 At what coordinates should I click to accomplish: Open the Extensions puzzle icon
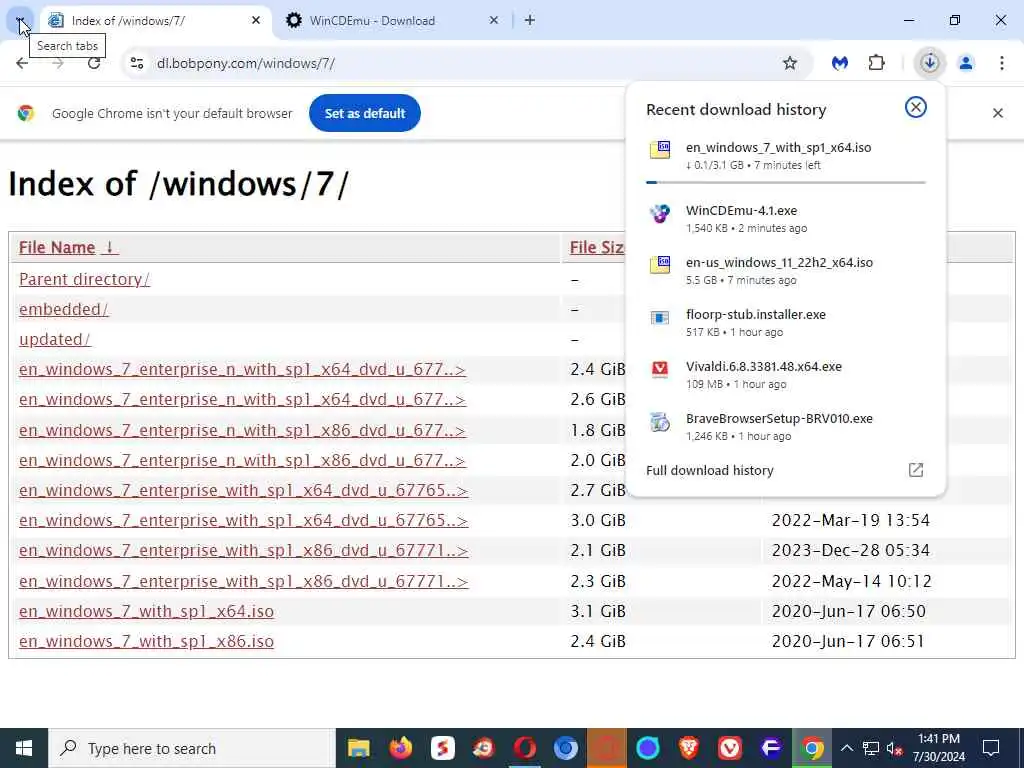(876, 63)
